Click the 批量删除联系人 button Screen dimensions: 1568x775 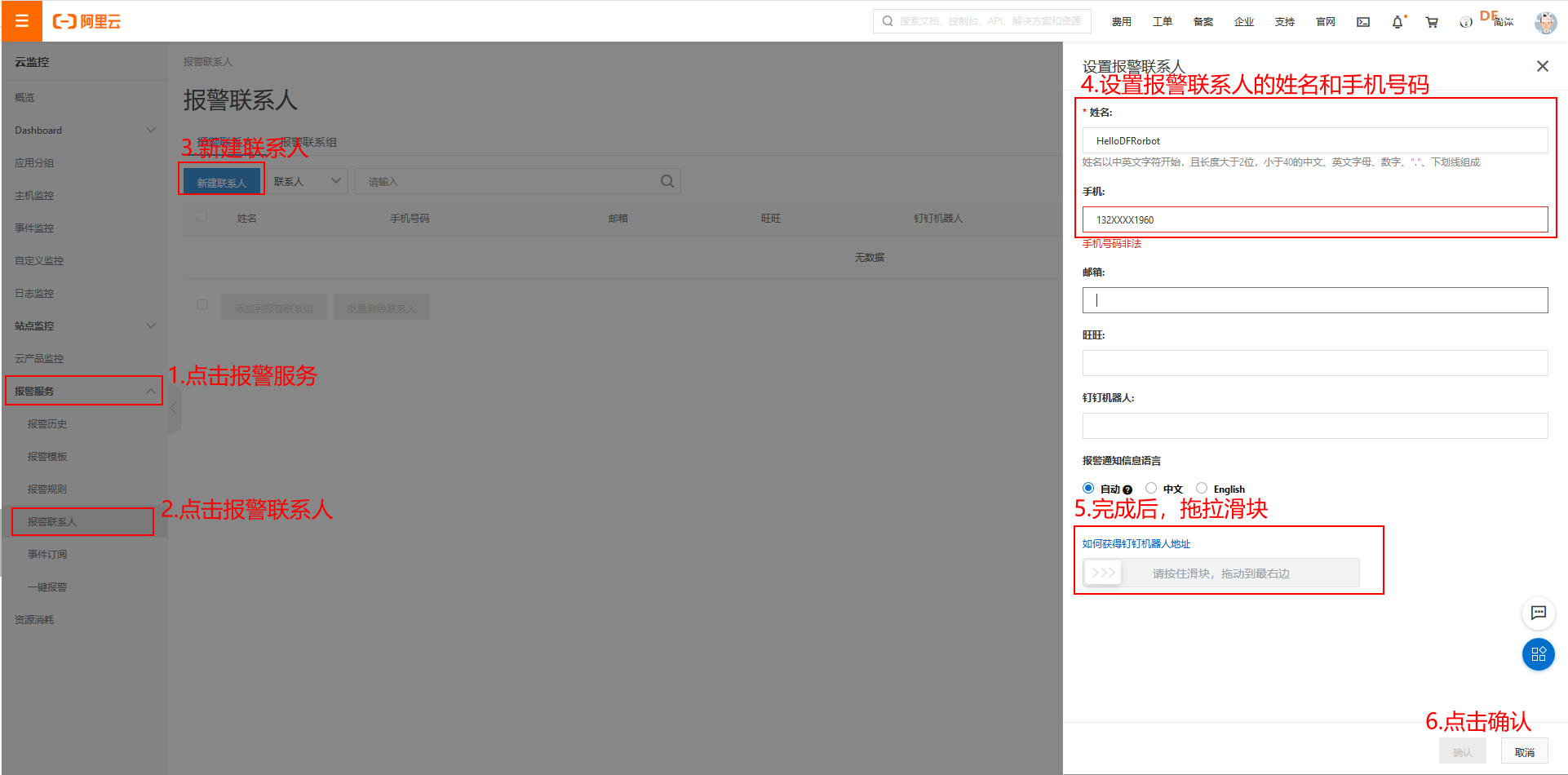pyautogui.click(x=382, y=308)
